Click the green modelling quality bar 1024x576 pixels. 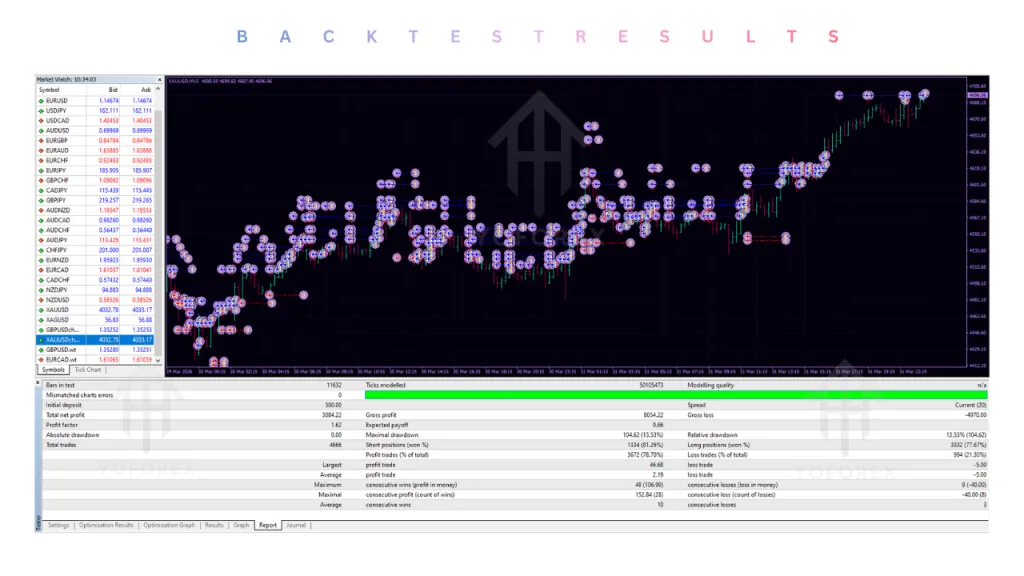click(x=676, y=395)
